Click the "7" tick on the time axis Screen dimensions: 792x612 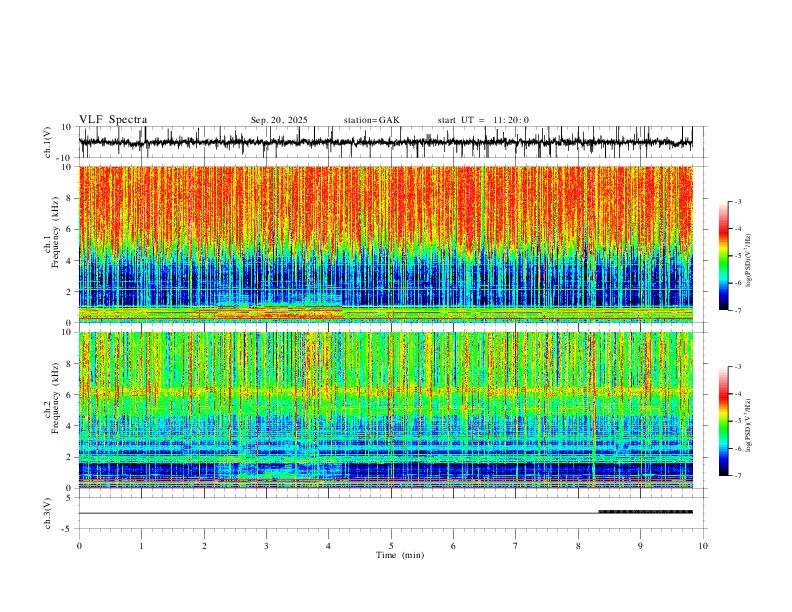[516, 546]
